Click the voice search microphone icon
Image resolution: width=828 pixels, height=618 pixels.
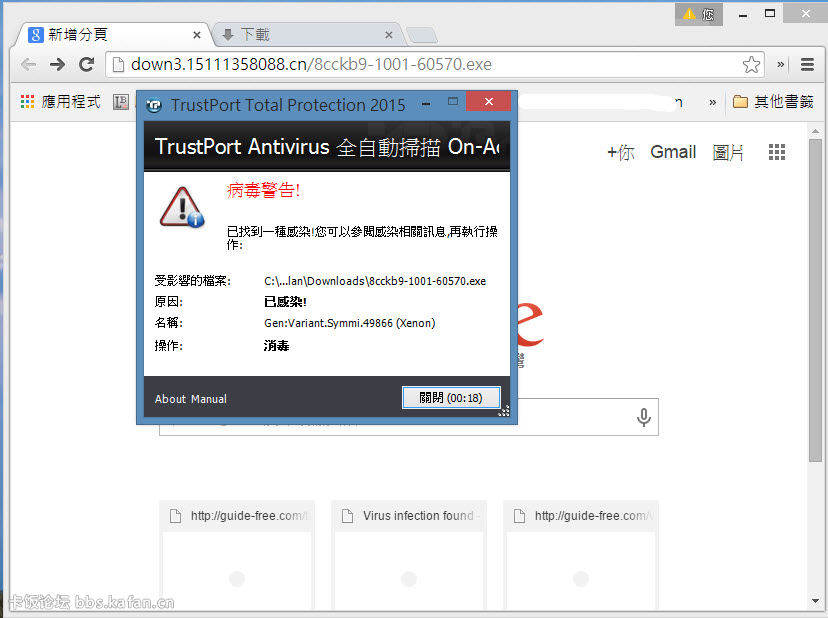point(644,418)
